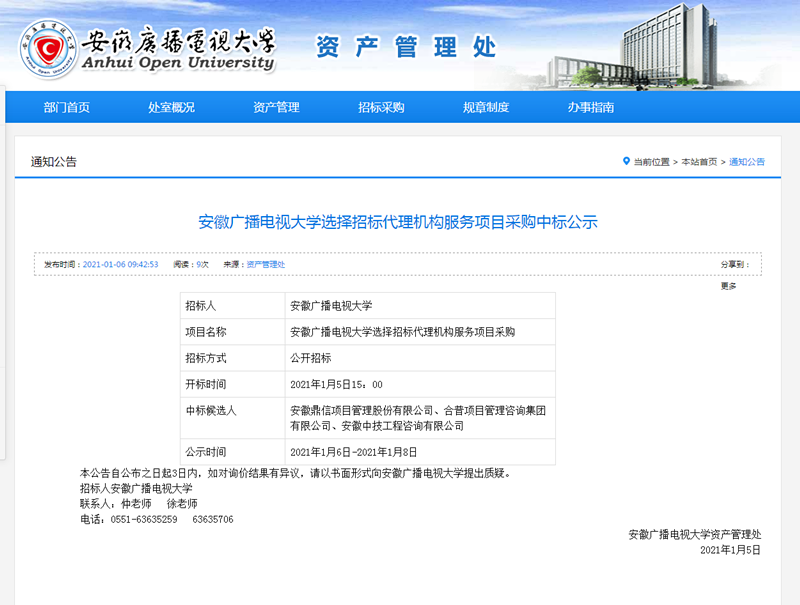Click the 招标人 table label cell
Image resolution: width=800 pixels, height=605 pixels.
pyautogui.click(x=233, y=306)
